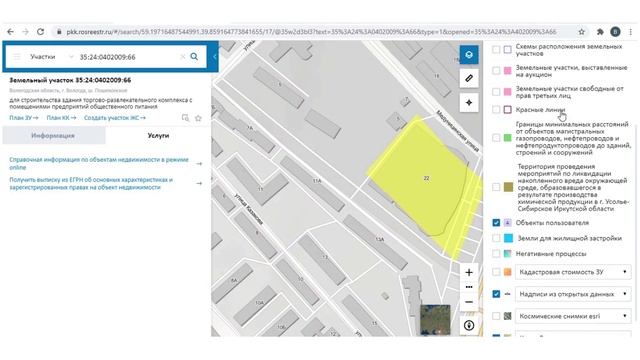Screen dimensions: 640x360
Task: Enable Земельные участки, выставленные на аукцион layer
Action: [496, 71]
